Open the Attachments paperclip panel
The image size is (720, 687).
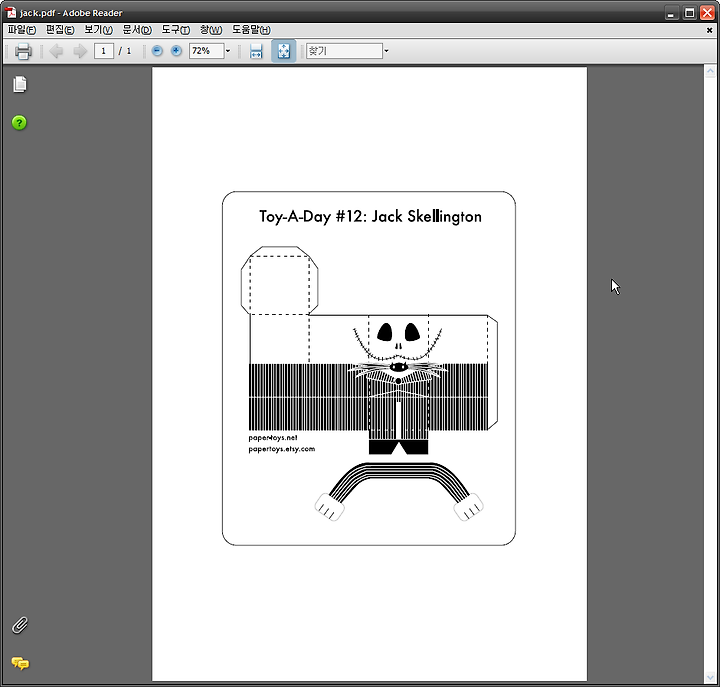pyautogui.click(x=20, y=625)
